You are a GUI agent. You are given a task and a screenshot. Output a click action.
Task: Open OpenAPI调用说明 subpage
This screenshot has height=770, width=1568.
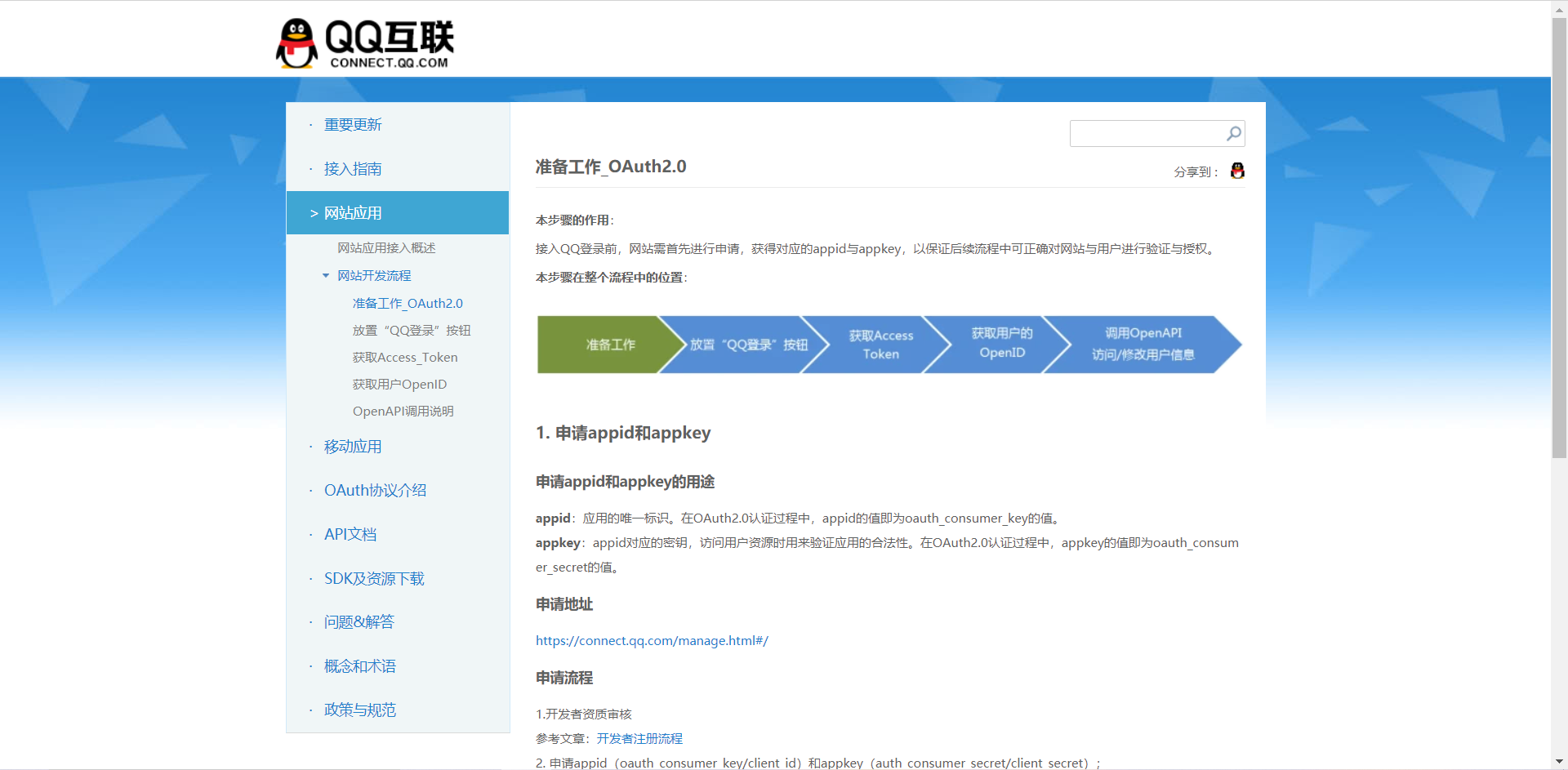403,412
